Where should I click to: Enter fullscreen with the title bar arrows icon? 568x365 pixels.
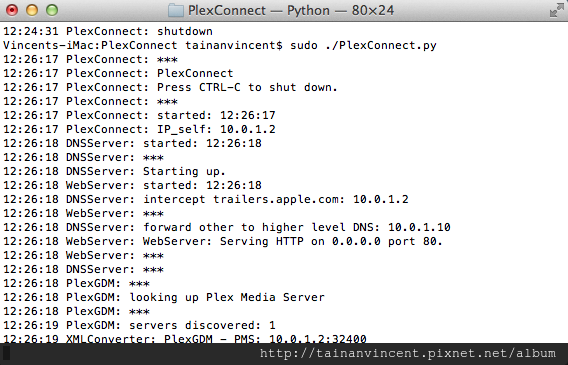556,11
